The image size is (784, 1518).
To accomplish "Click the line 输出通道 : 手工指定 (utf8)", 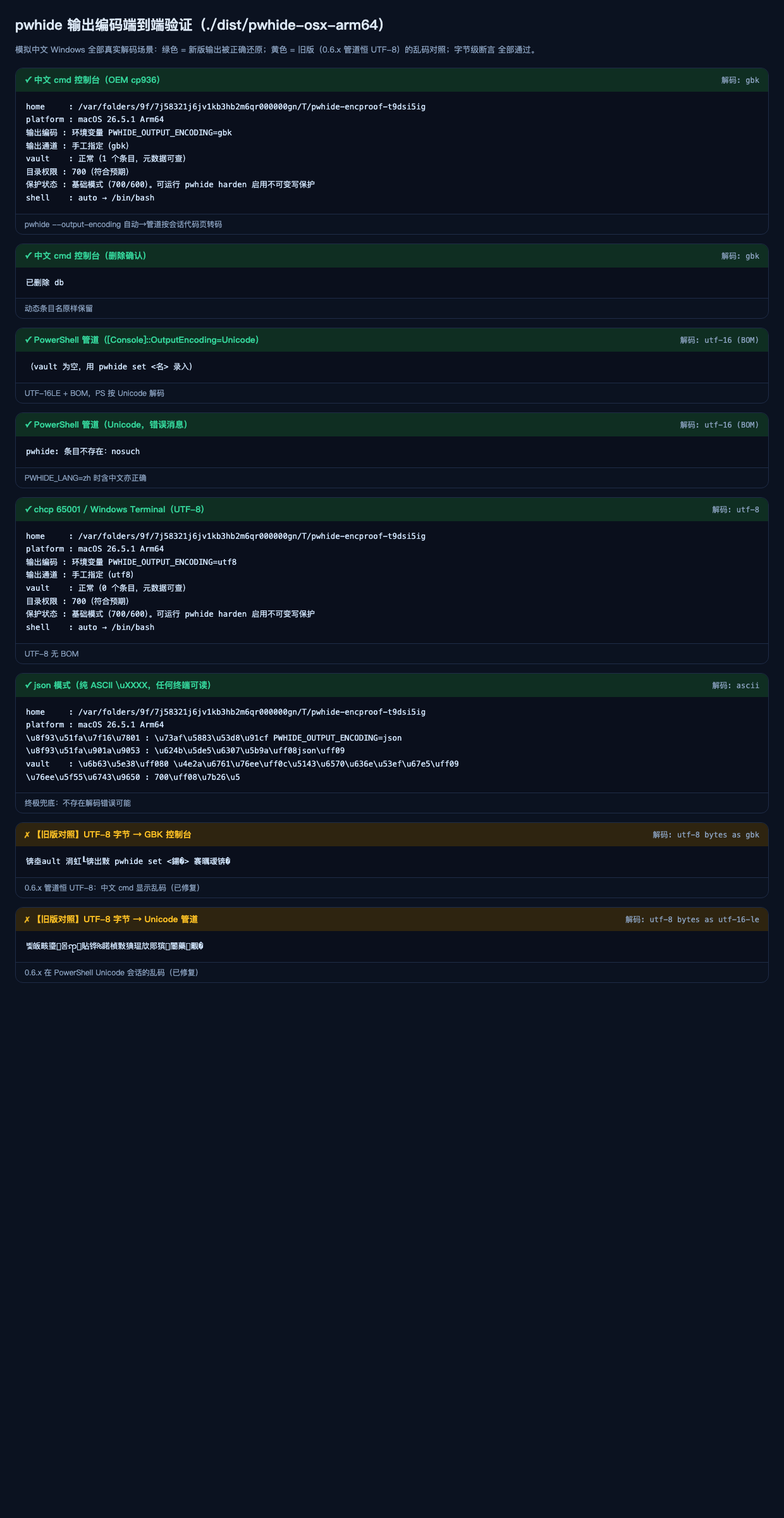I will tap(80, 574).
